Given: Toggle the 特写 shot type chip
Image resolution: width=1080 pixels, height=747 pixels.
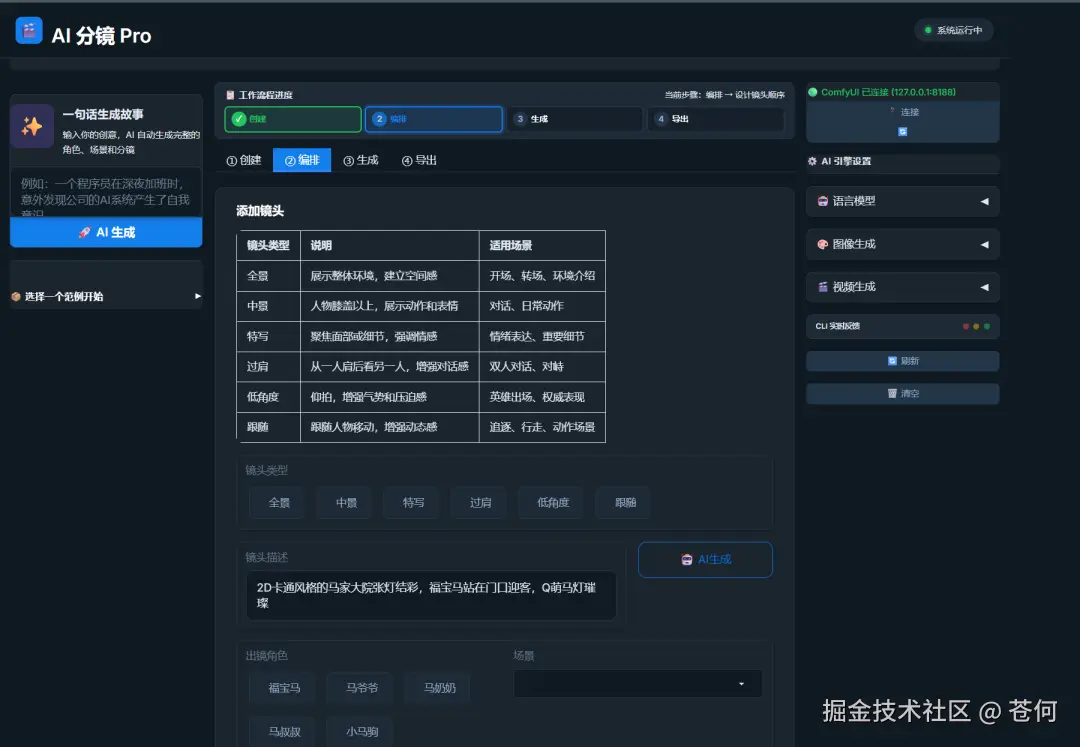Looking at the screenshot, I should tap(411, 503).
